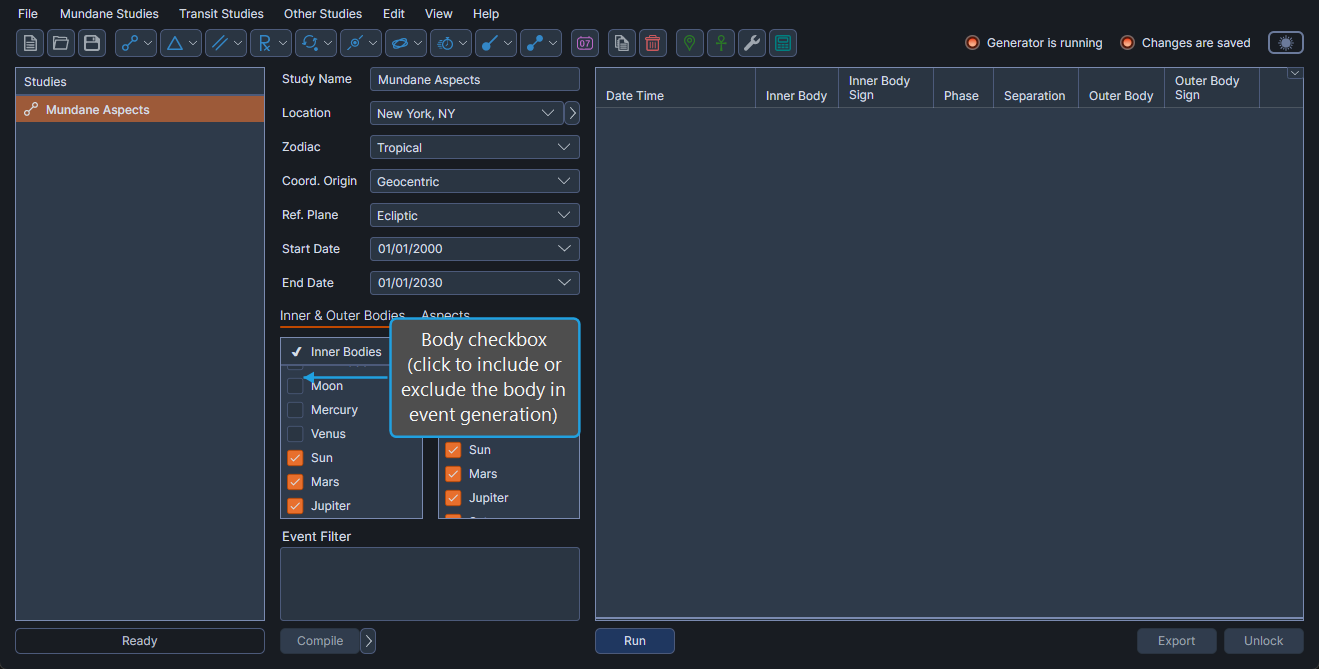
Task: Expand the dropdown arrow beside the parallel lines tool
Action: [x=239, y=43]
